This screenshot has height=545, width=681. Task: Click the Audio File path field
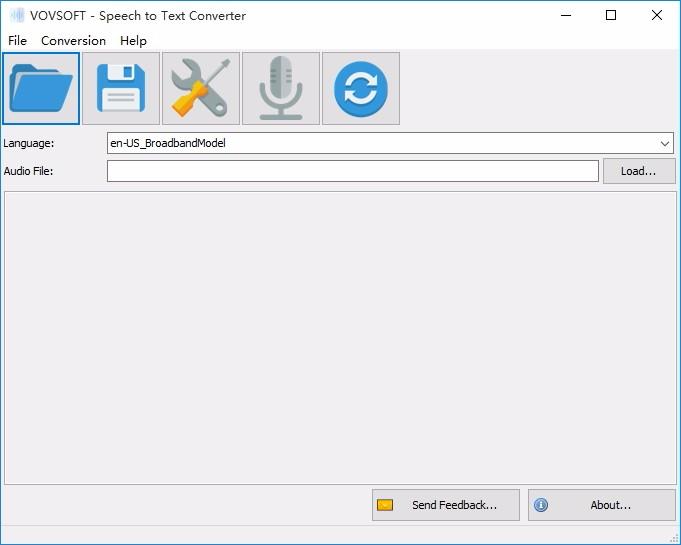[x=353, y=171]
